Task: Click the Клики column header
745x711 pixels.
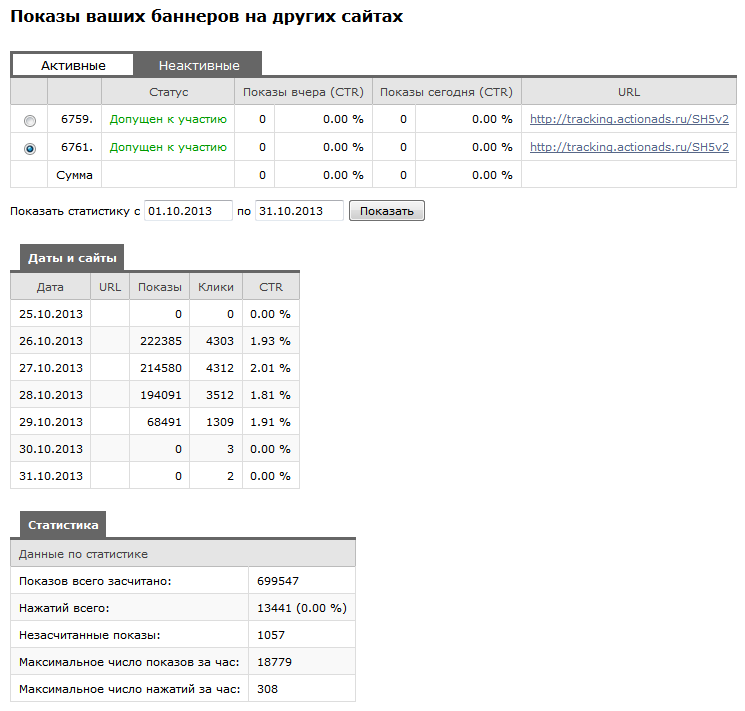Action: click(x=216, y=287)
